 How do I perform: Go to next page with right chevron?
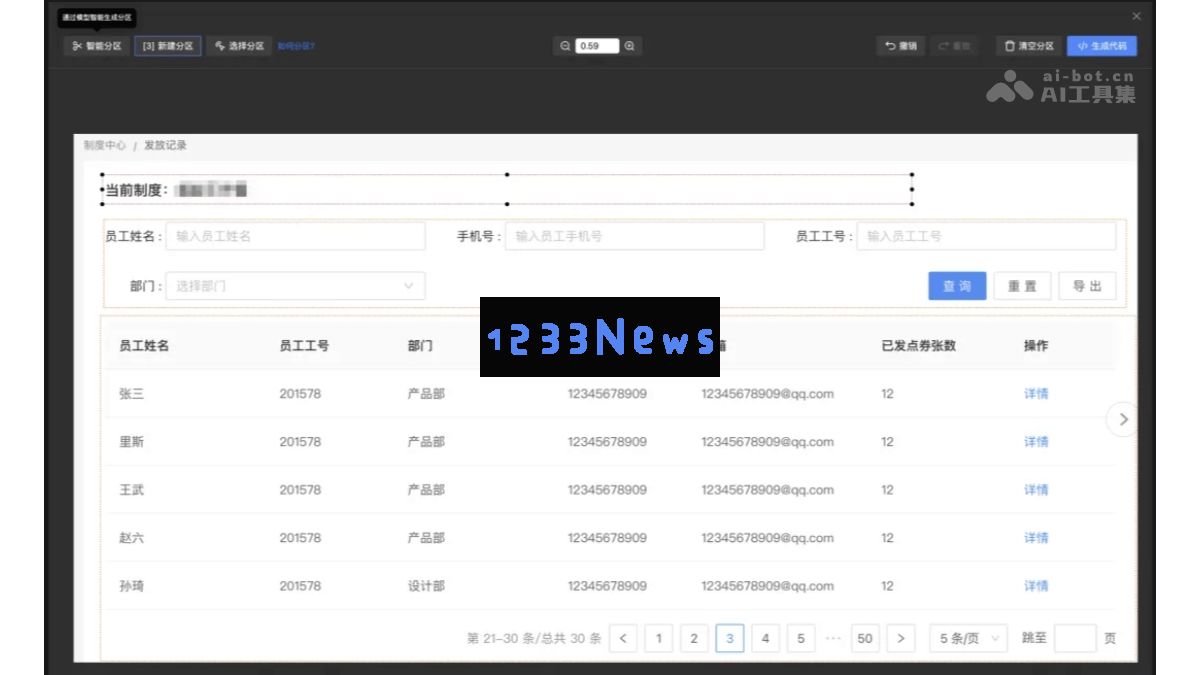coord(901,638)
